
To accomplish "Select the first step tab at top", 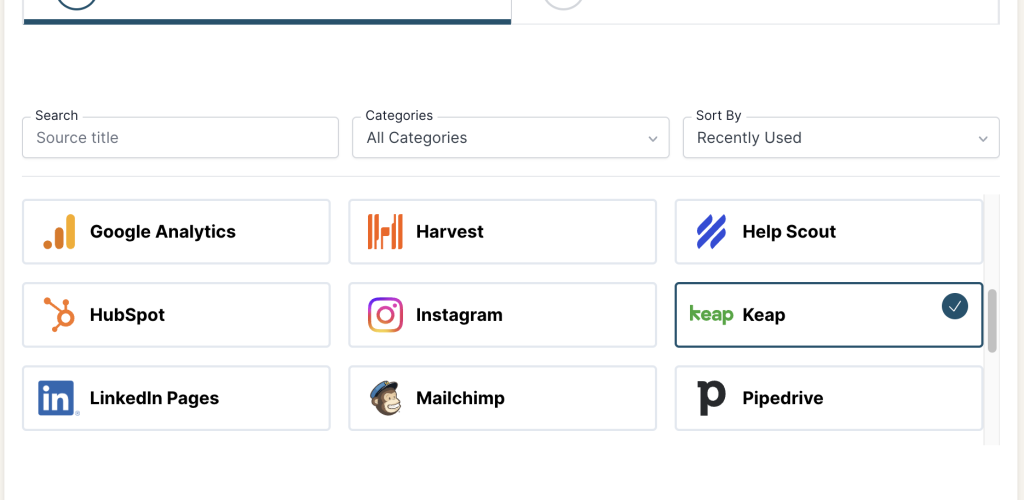I will (267, 8).
